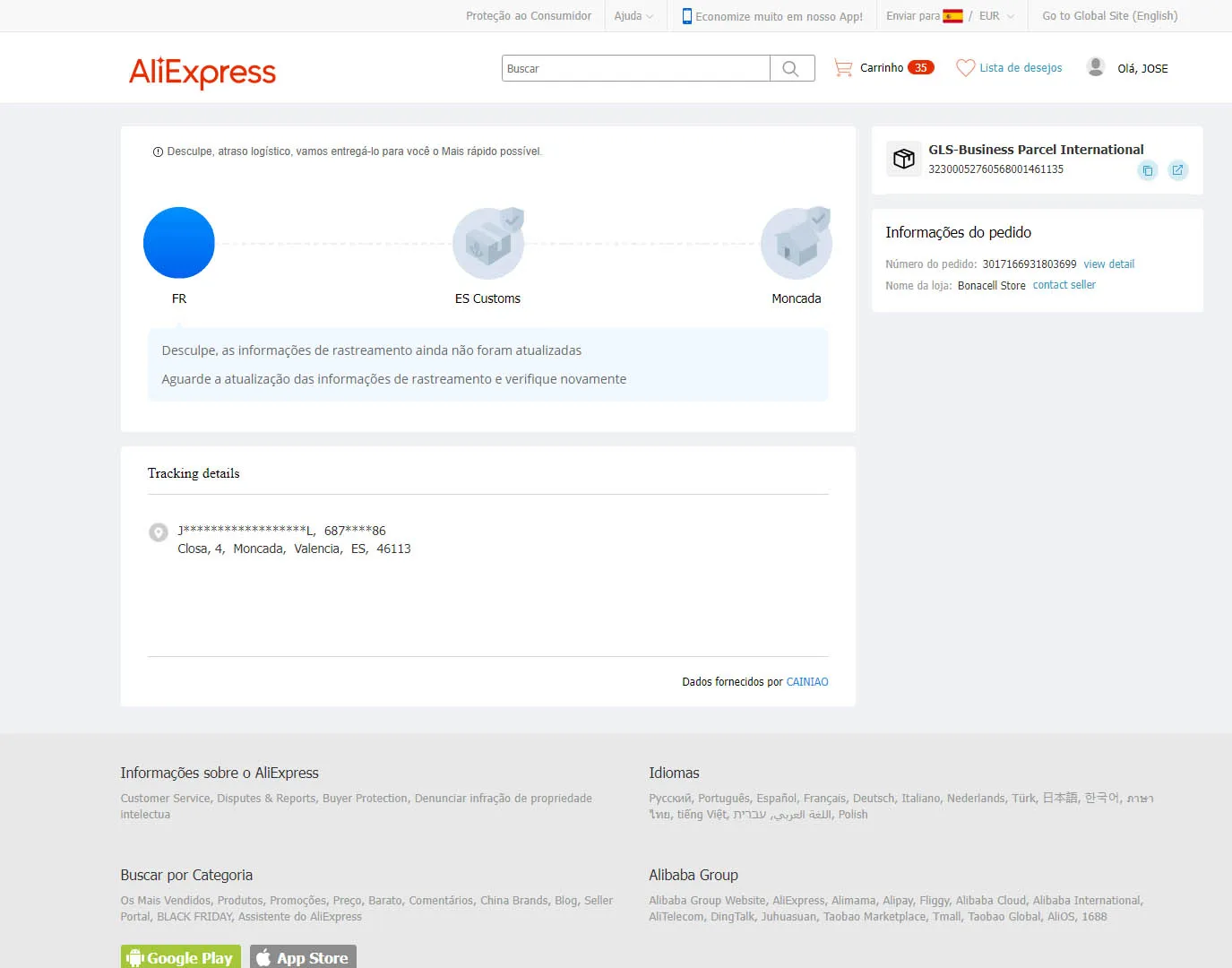Viewport: 1232px width, 968px height.
Task: Open Buyer Protection footer link
Action: coord(365,799)
